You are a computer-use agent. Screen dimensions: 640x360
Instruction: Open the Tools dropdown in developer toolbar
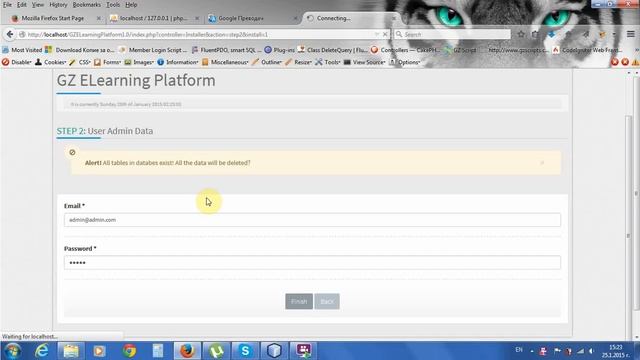coord(328,62)
